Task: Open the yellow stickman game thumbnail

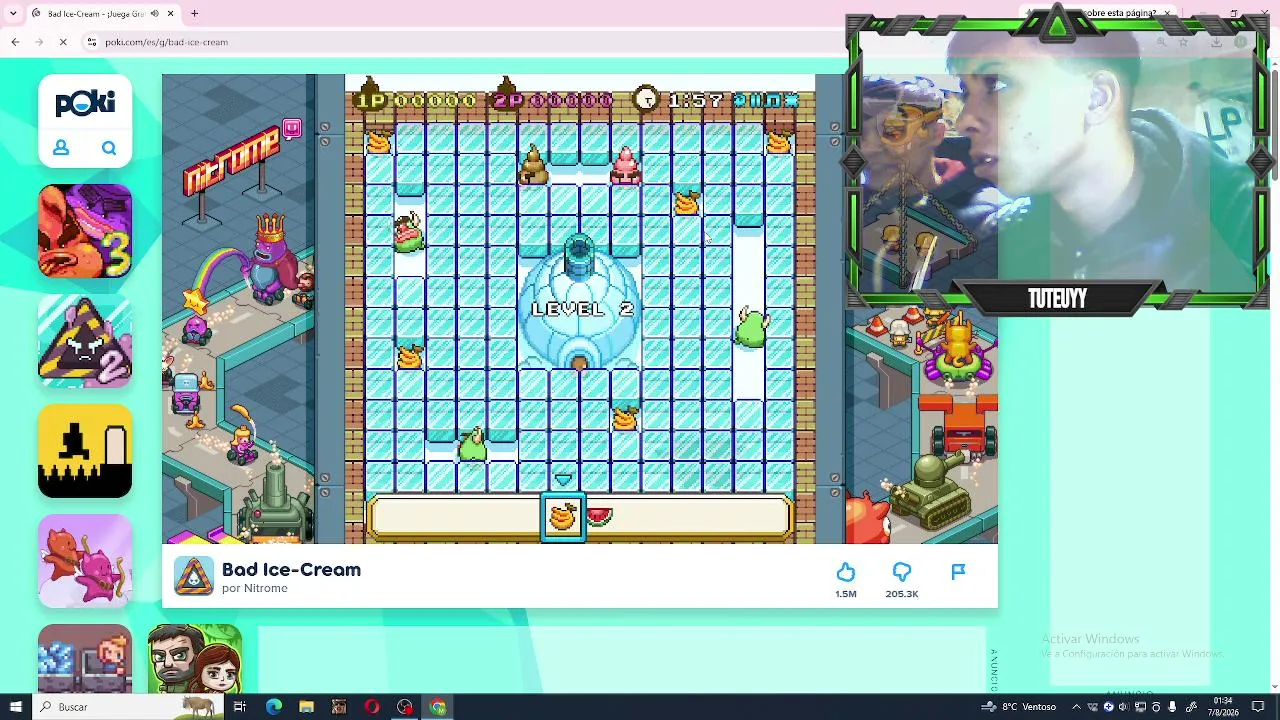Action: (85, 451)
